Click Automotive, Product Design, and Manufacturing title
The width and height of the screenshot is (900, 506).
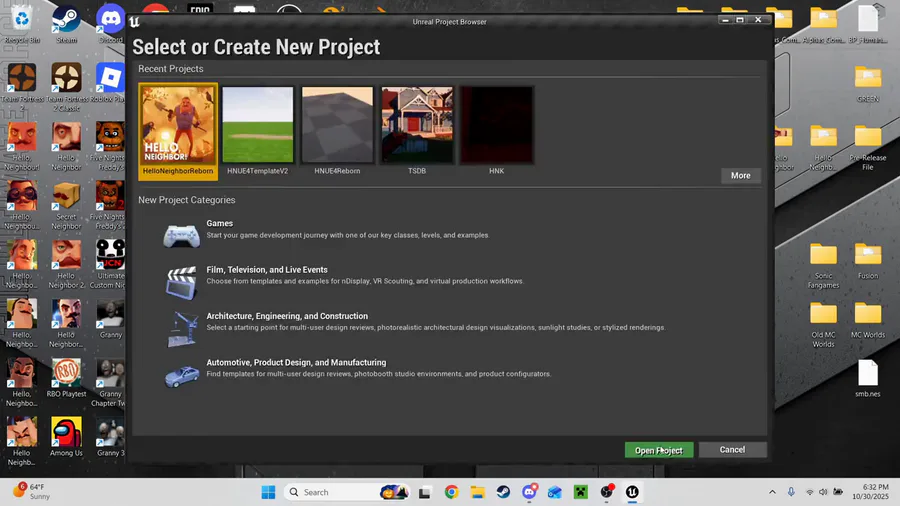(x=296, y=363)
